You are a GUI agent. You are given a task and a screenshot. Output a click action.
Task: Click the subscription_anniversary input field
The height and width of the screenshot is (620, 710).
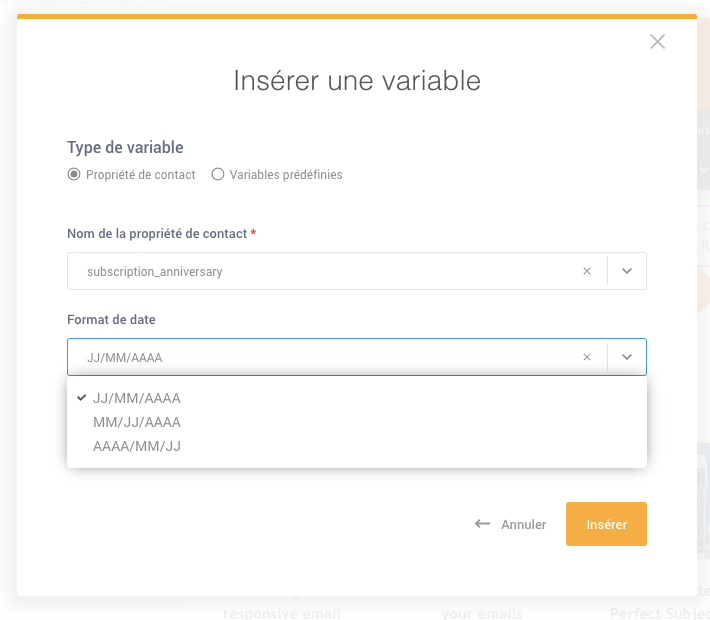click(x=324, y=271)
